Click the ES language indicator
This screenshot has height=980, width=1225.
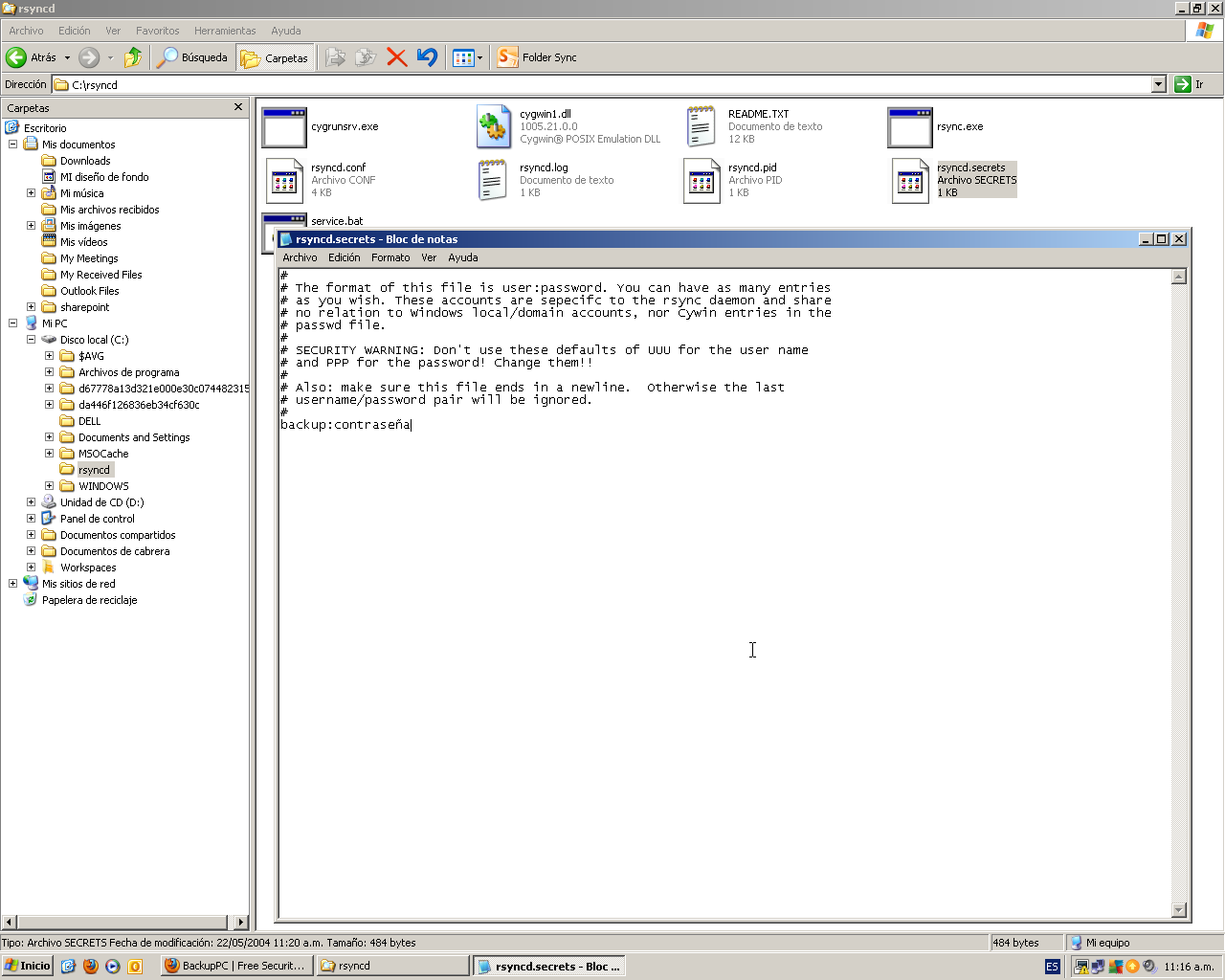tap(1051, 967)
